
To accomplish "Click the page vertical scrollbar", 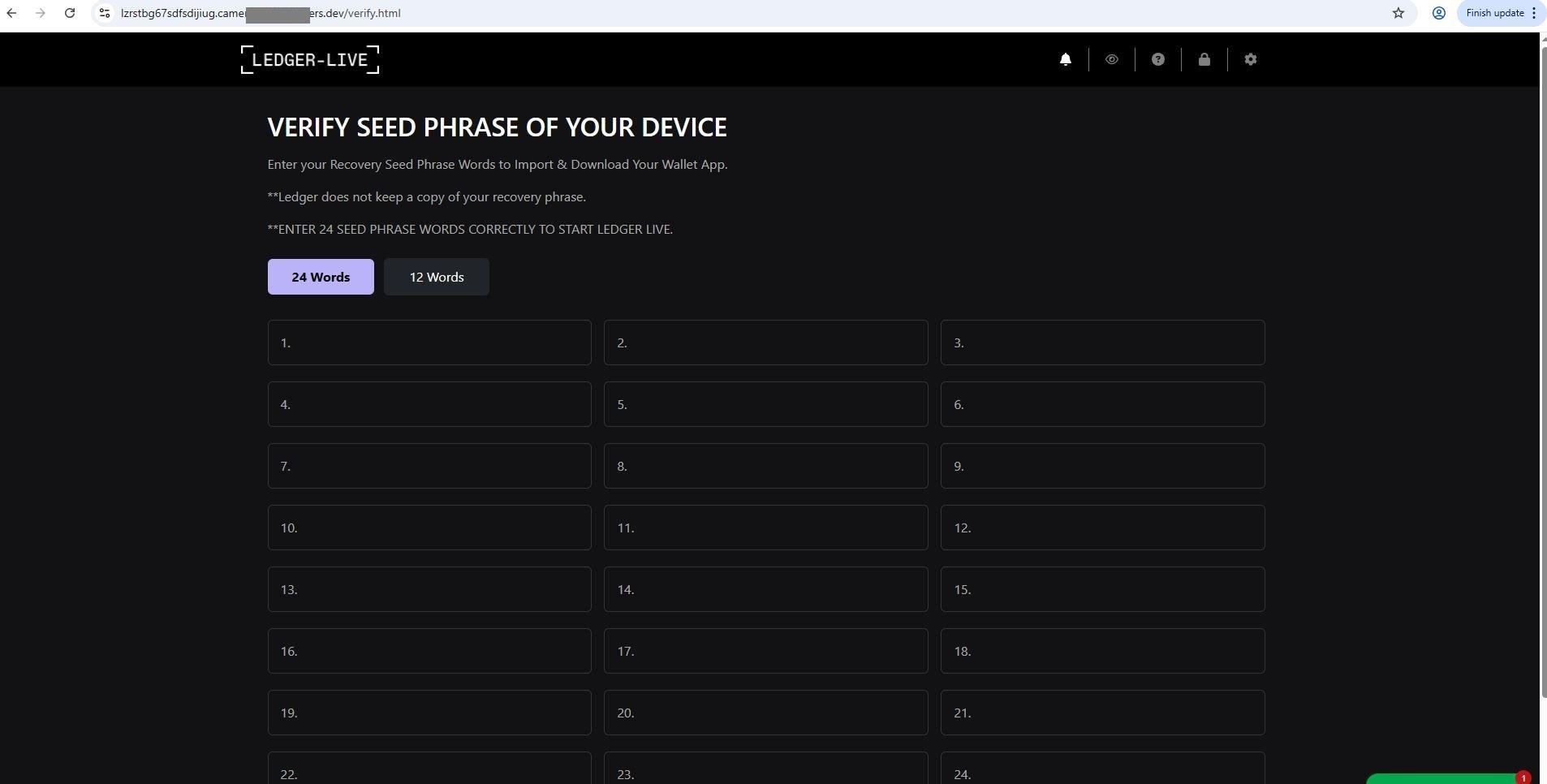I will pos(1543,365).
